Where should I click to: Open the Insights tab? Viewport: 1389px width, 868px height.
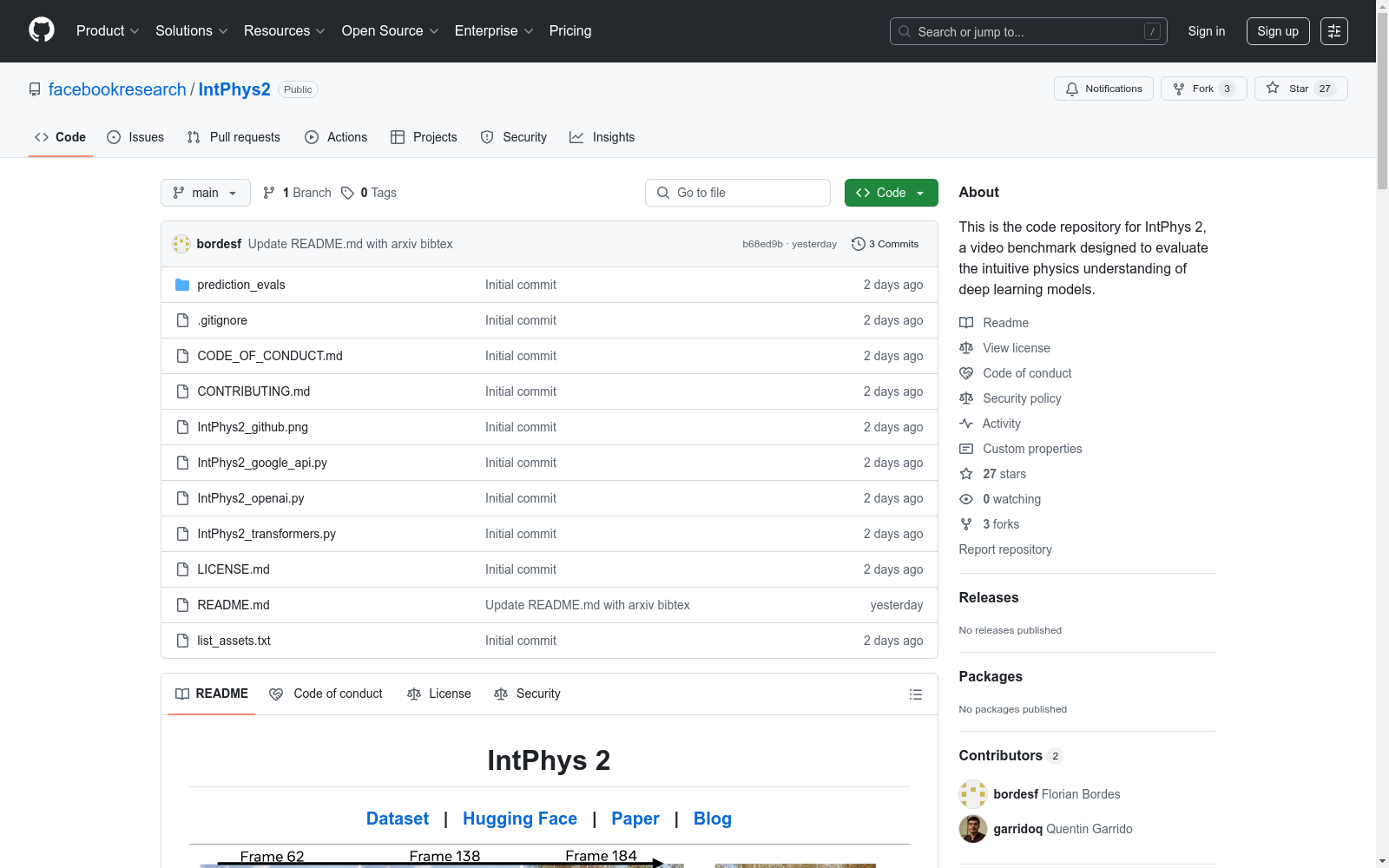602,137
